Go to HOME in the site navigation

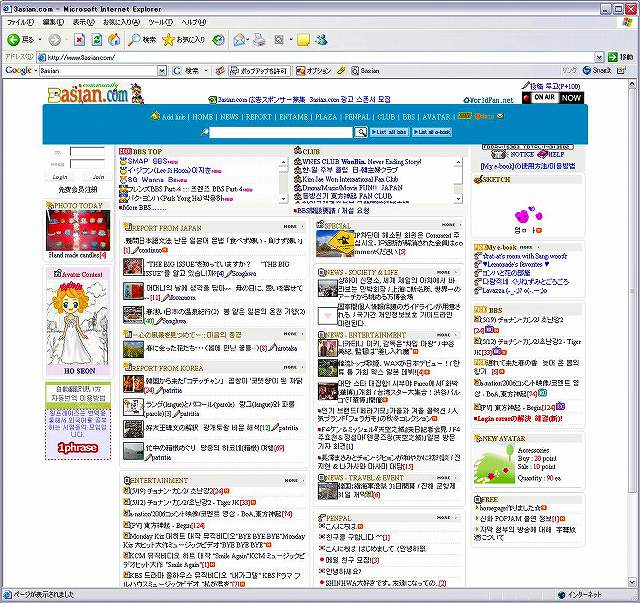coord(202,117)
